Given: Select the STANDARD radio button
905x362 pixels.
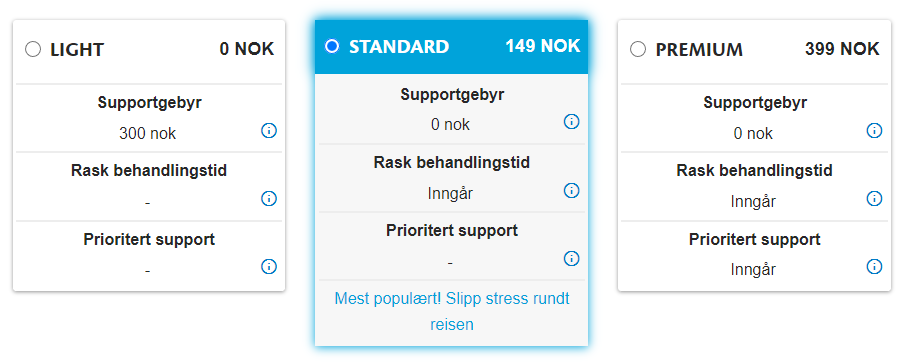Looking at the screenshot, I should tap(332, 46).
